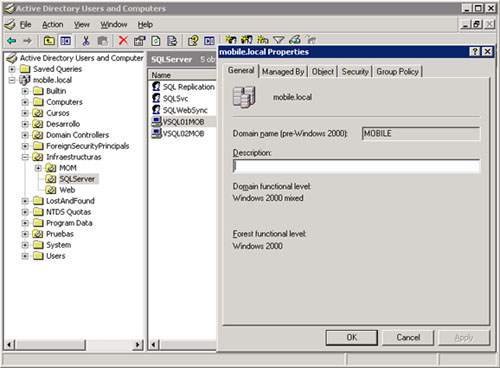Click the computer icon beside VSQL02MOB
500x368 pixels.
tap(156, 133)
